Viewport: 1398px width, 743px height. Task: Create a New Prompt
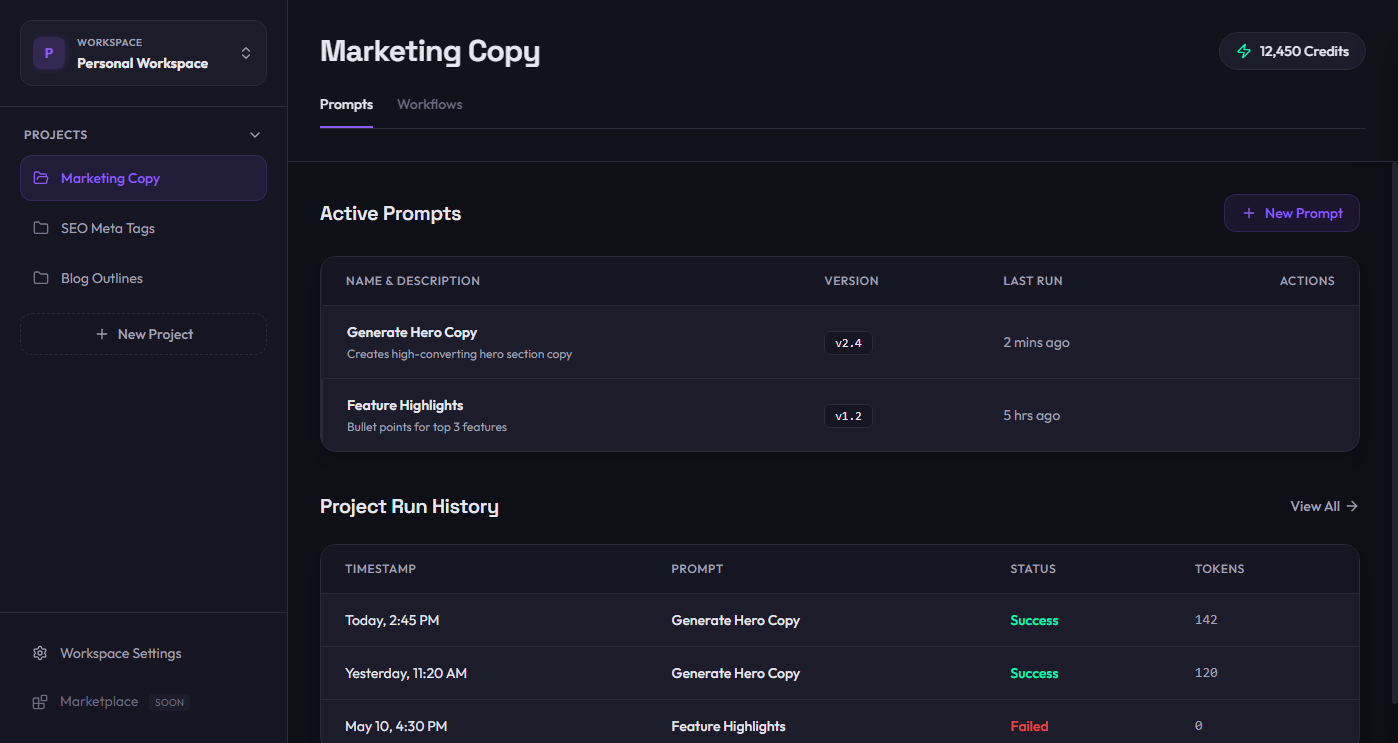(1292, 213)
